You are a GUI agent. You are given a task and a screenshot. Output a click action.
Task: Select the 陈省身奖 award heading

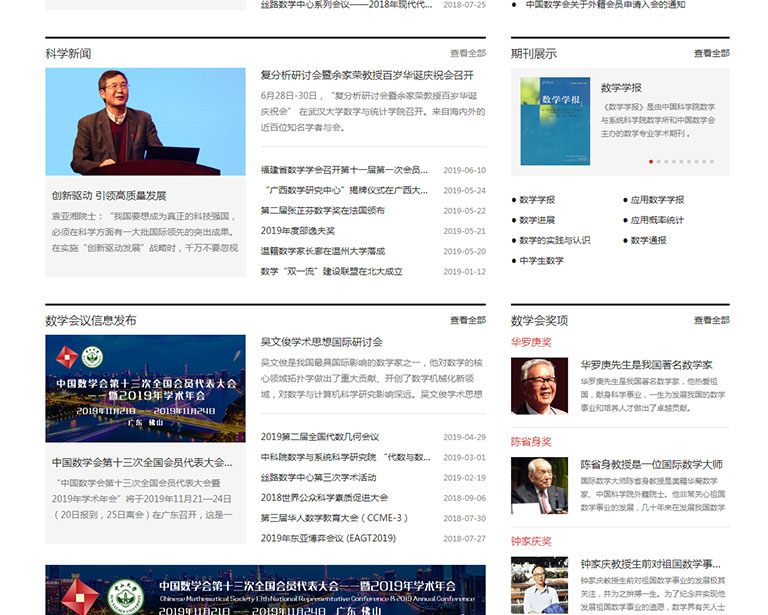[531, 441]
